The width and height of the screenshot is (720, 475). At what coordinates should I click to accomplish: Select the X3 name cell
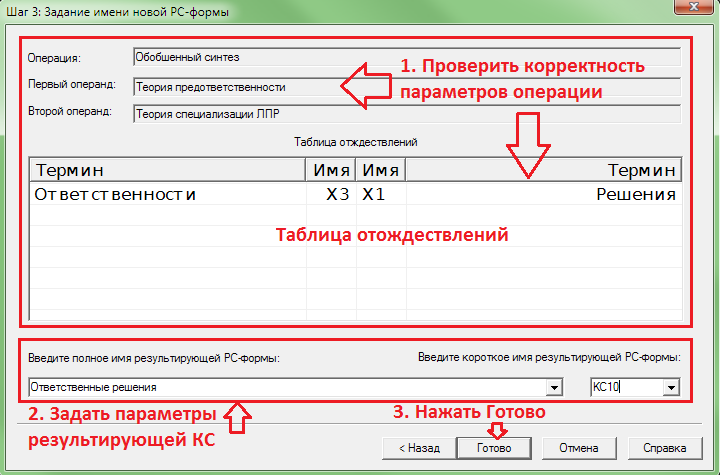(x=331, y=194)
